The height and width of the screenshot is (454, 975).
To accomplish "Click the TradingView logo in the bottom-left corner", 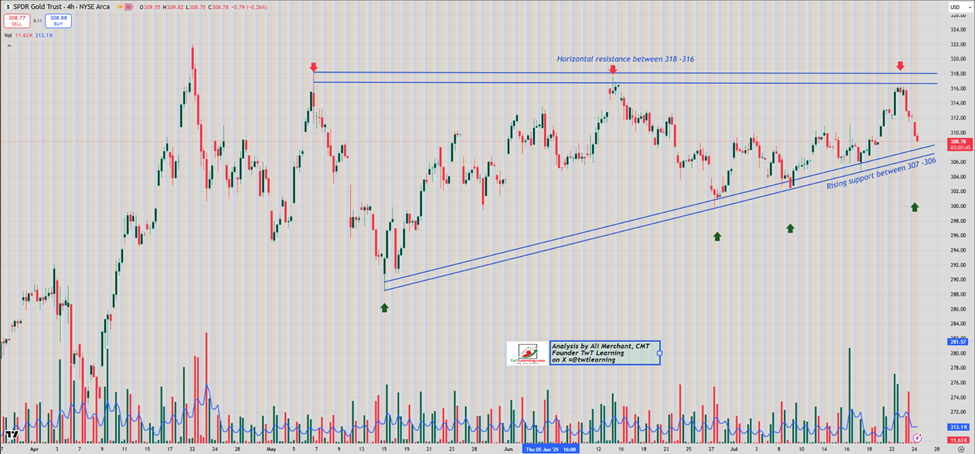I will pos(11,436).
